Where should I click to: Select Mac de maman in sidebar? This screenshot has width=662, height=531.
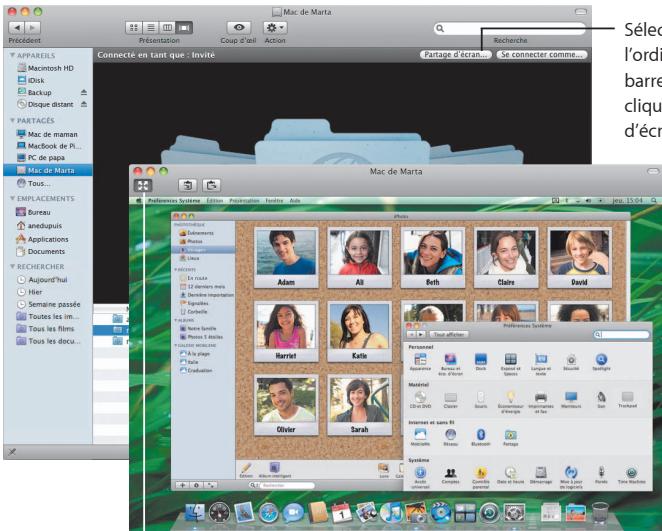(47, 134)
